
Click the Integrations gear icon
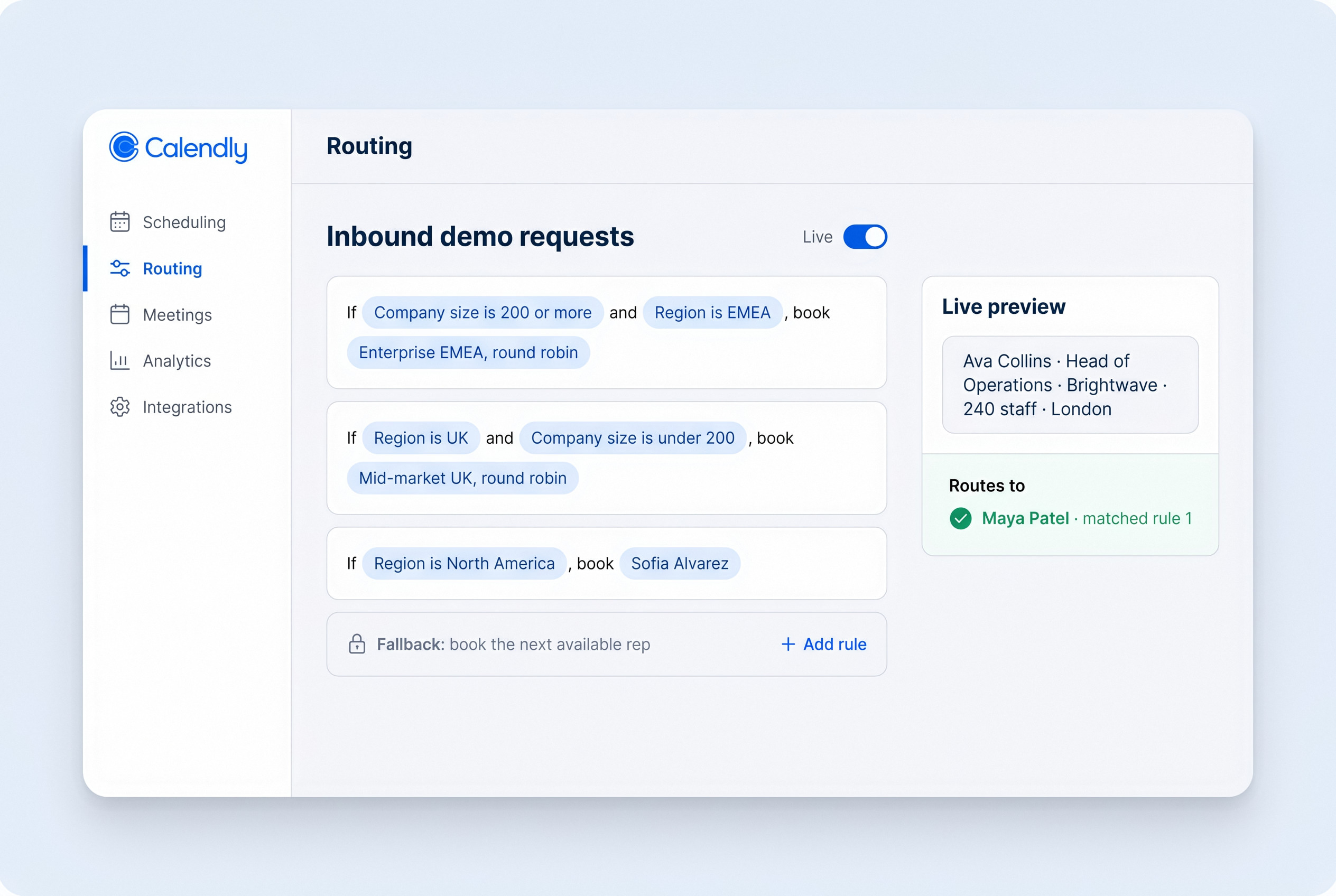[x=119, y=407]
